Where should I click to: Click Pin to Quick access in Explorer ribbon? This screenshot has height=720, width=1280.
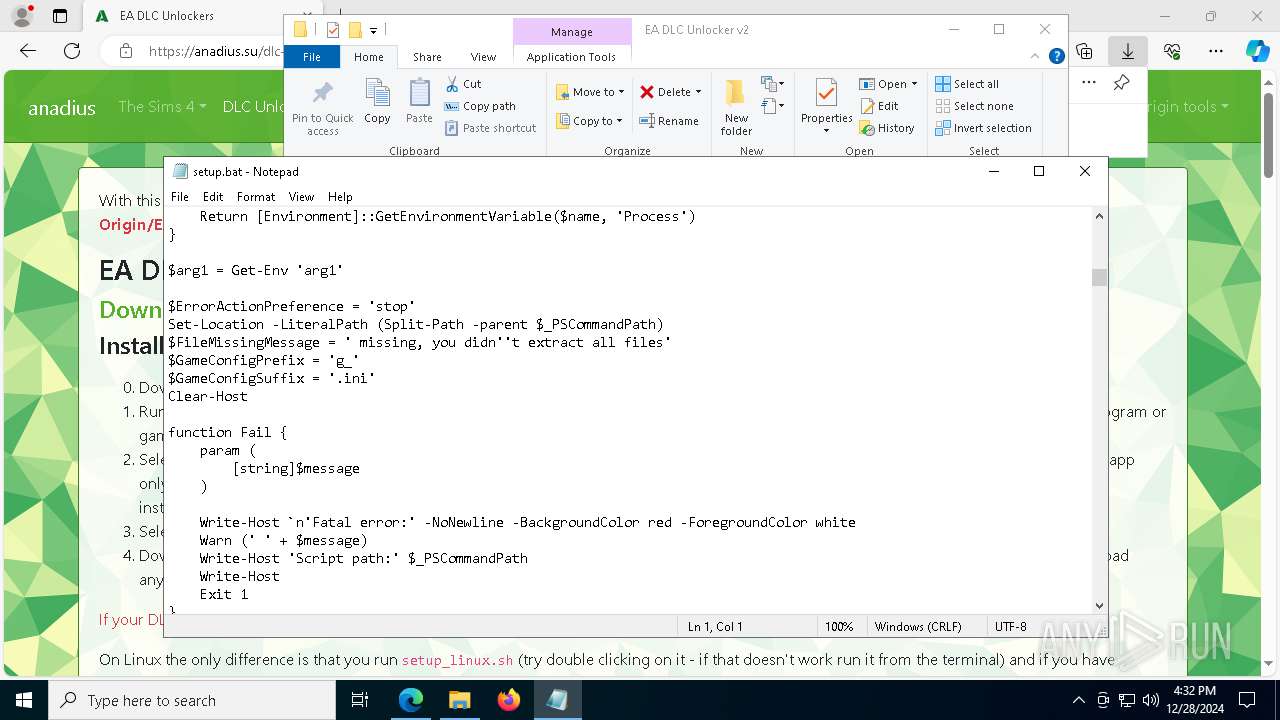click(322, 108)
